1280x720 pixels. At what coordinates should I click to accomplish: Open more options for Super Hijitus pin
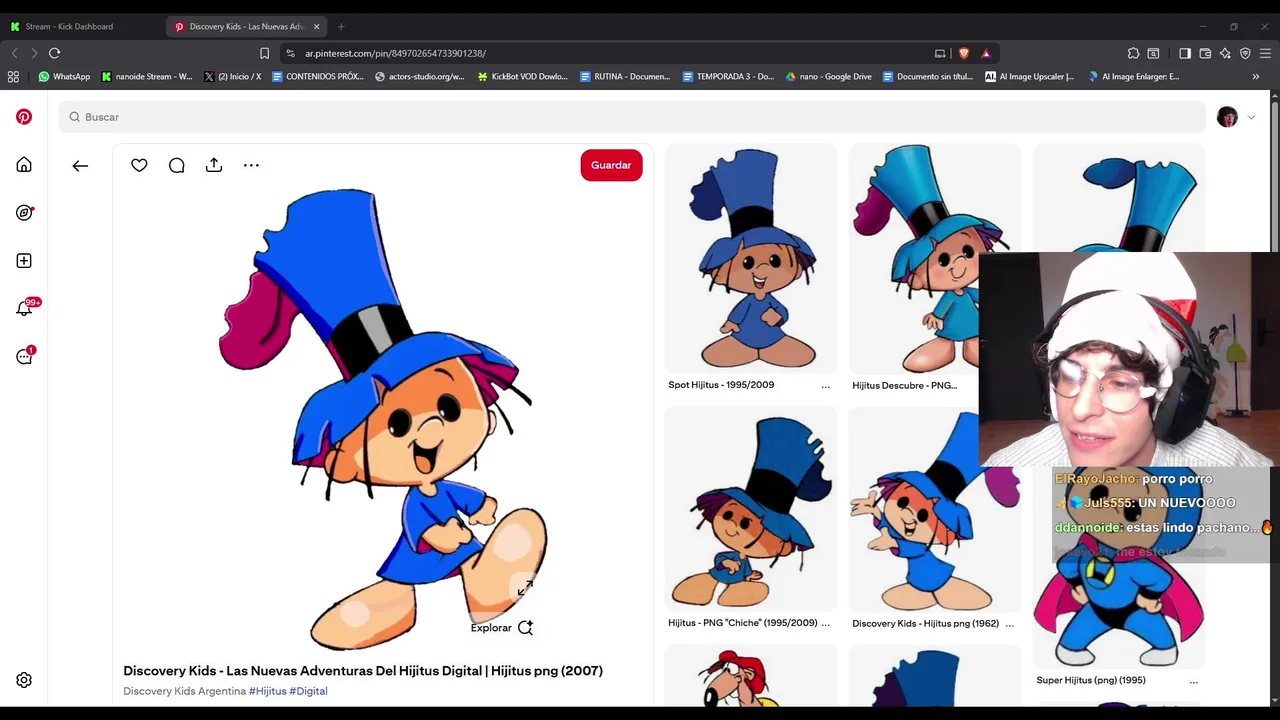tap(1193, 681)
